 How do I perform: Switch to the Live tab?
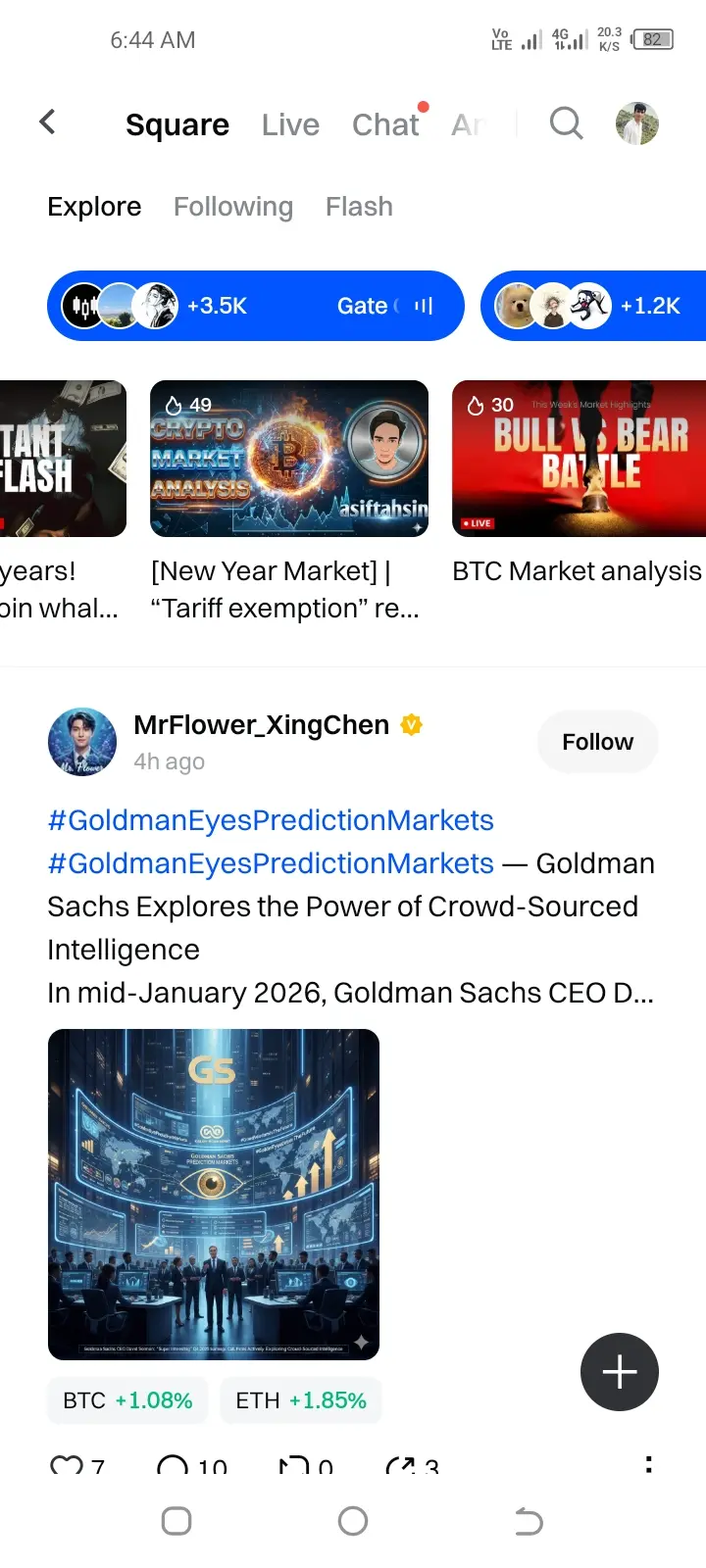[290, 124]
